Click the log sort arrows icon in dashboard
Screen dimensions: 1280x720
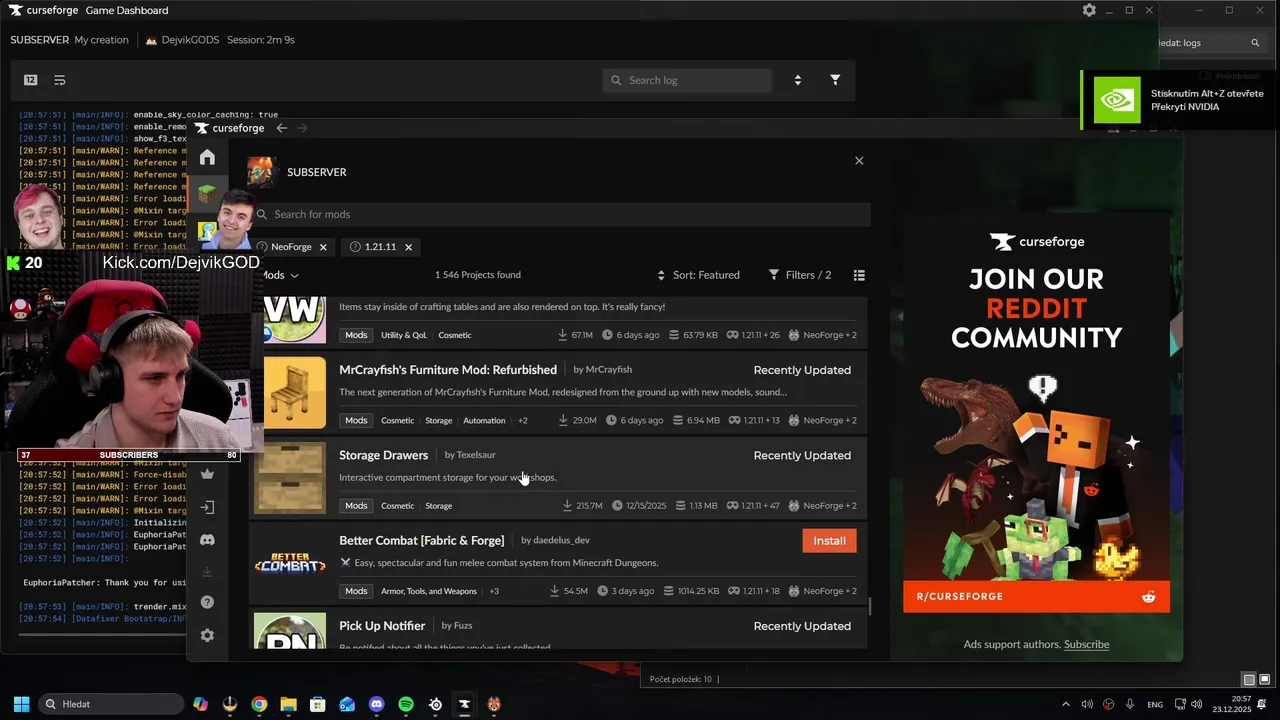point(797,80)
